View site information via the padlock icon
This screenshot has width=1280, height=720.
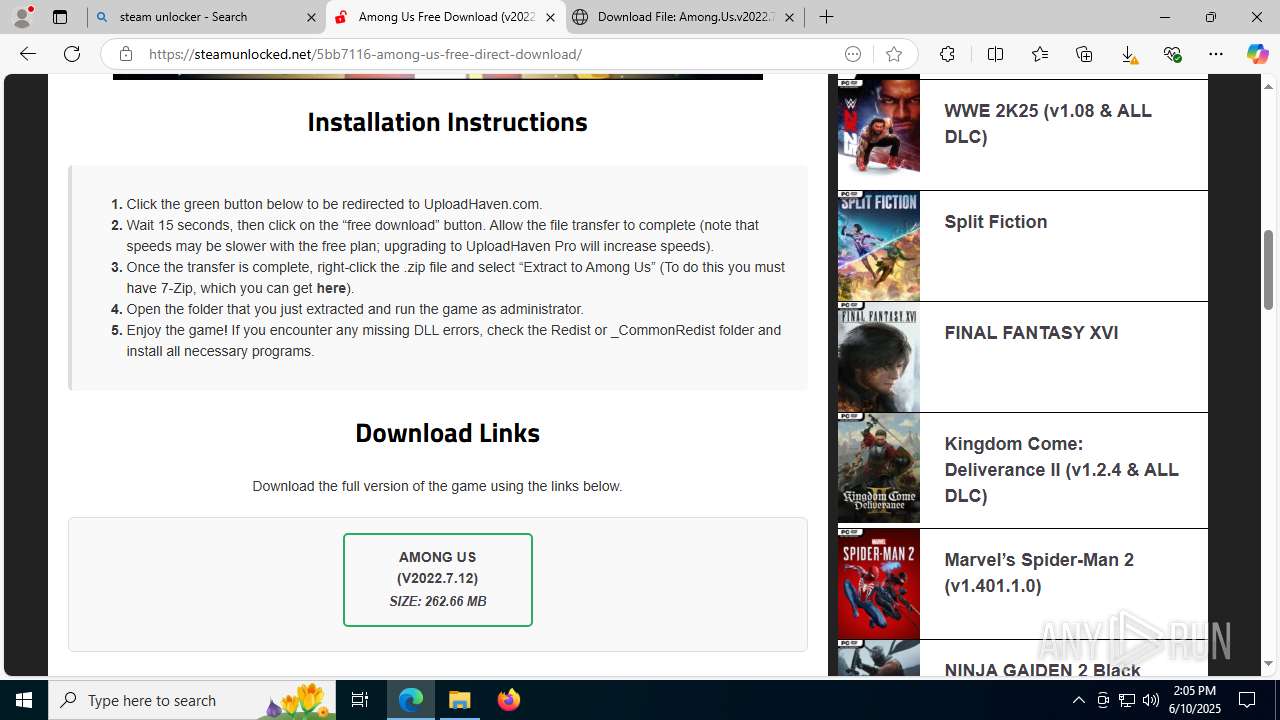click(125, 54)
